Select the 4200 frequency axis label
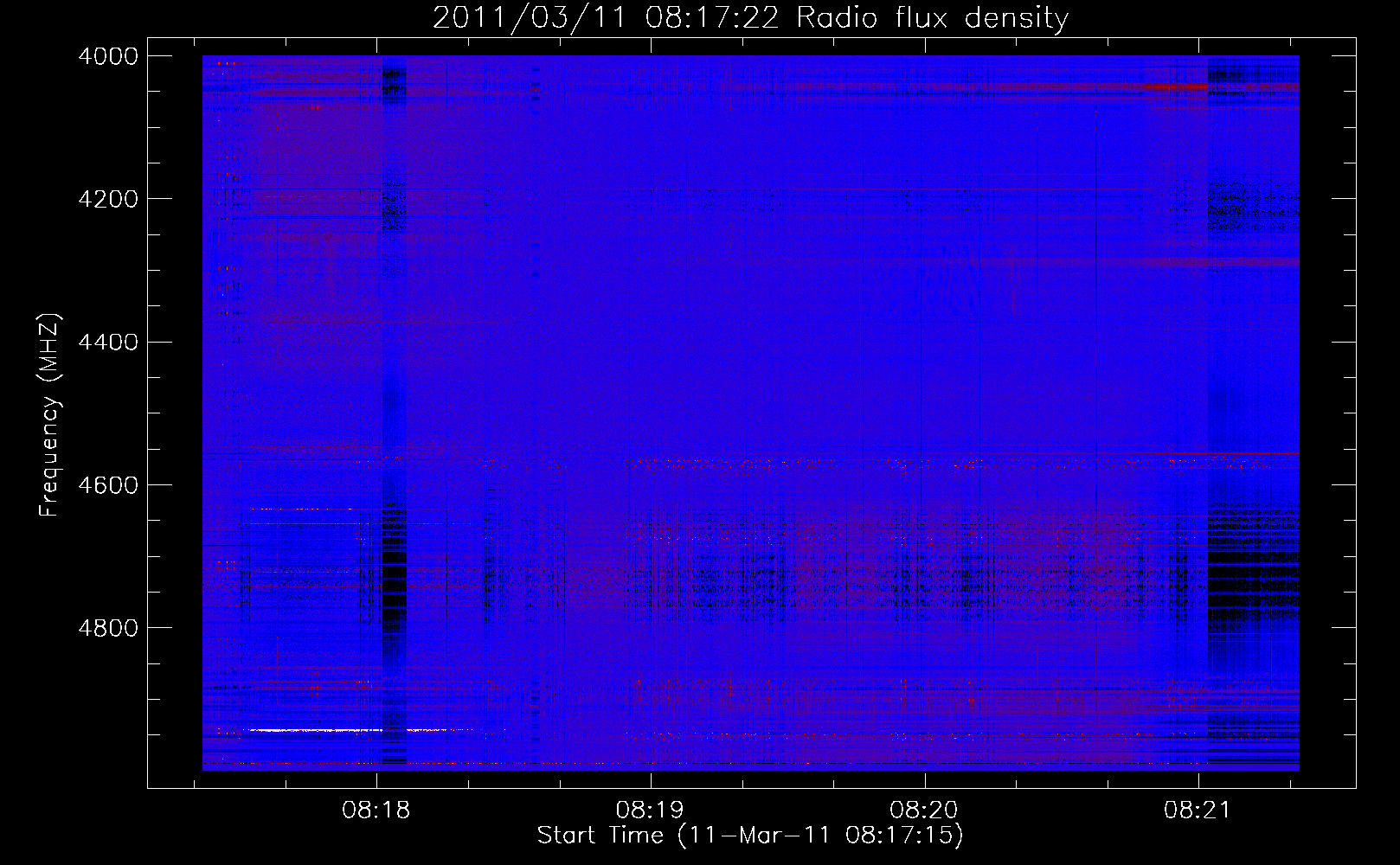 coord(108,199)
